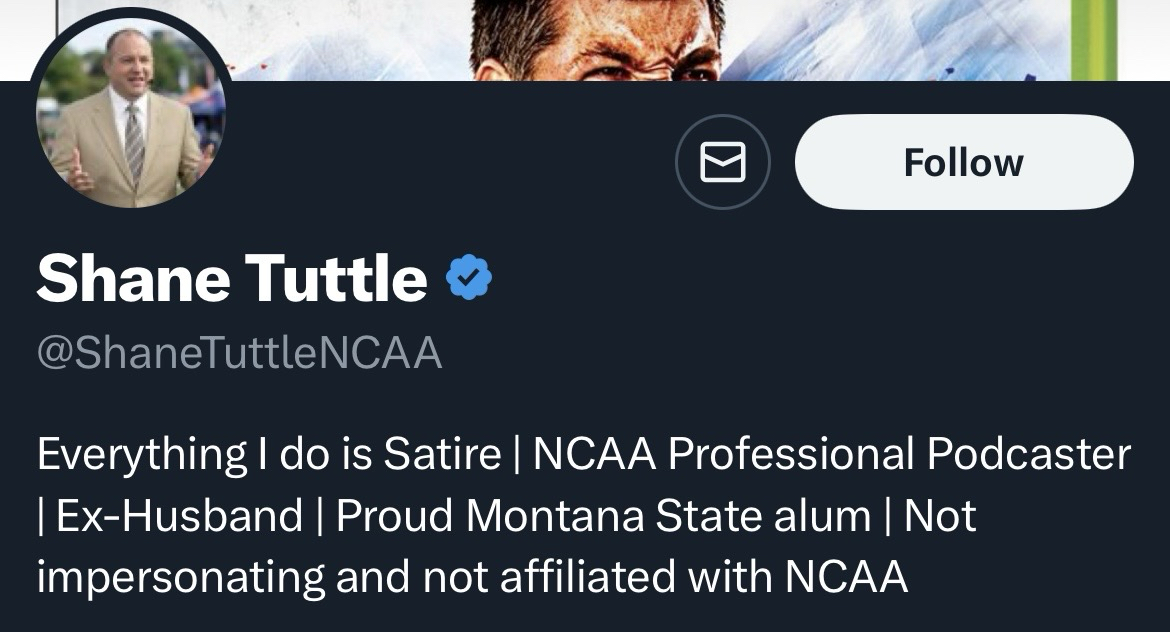
Task: Click the face in the banner image
Action: click(598, 40)
